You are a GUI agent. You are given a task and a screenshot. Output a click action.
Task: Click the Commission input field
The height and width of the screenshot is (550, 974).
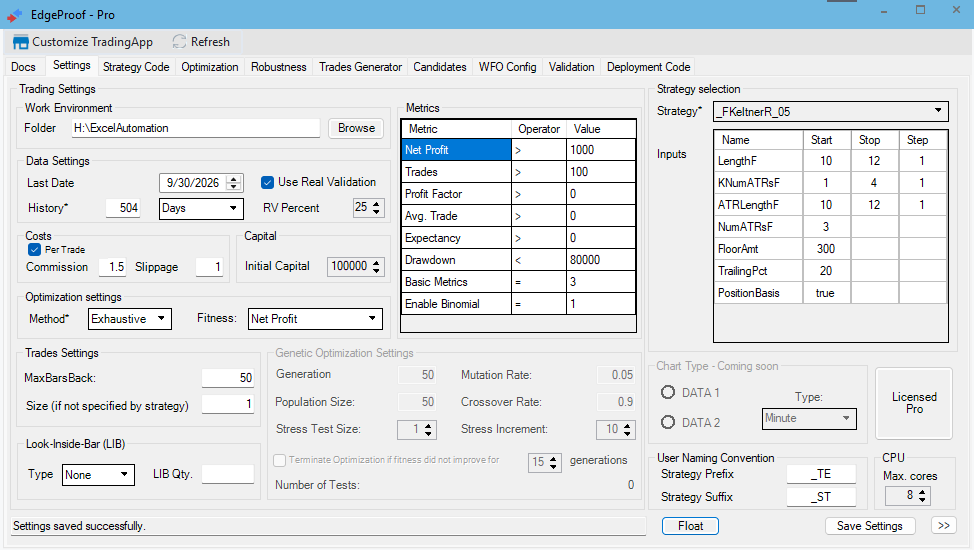112,267
